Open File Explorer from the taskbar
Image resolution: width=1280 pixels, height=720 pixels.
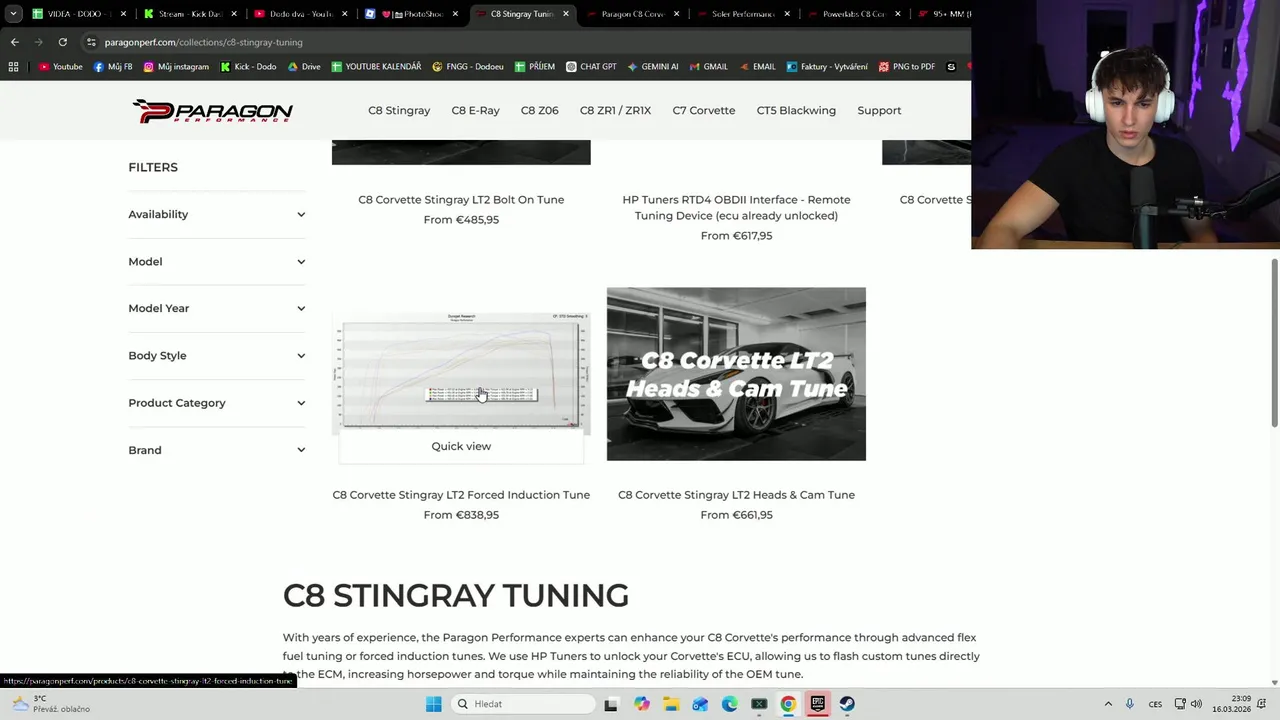pyautogui.click(x=670, y=704)
